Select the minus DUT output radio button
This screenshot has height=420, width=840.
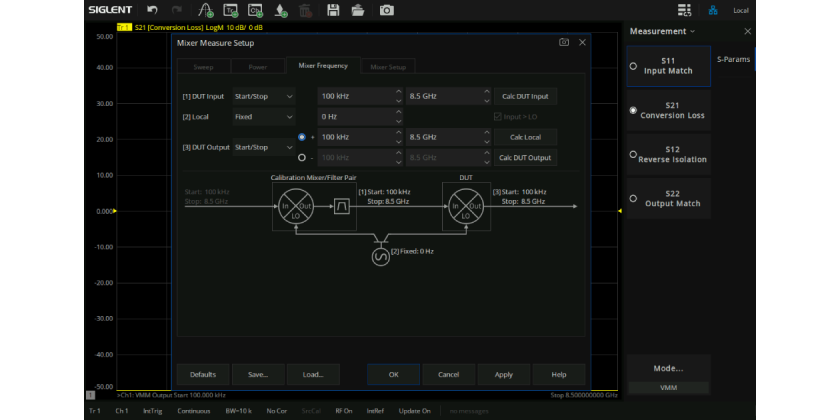[x=302, y=157]
